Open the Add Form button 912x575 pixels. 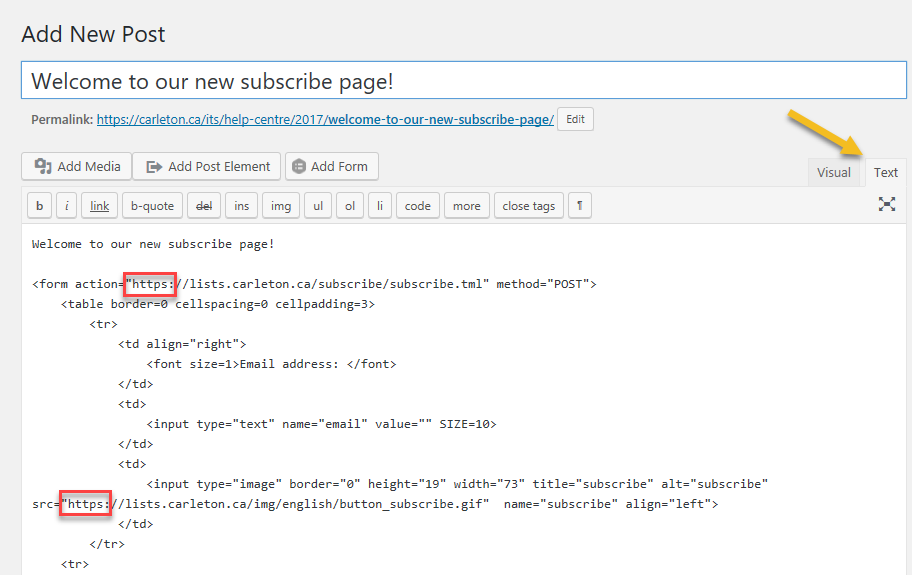click(x=332, y=166)
